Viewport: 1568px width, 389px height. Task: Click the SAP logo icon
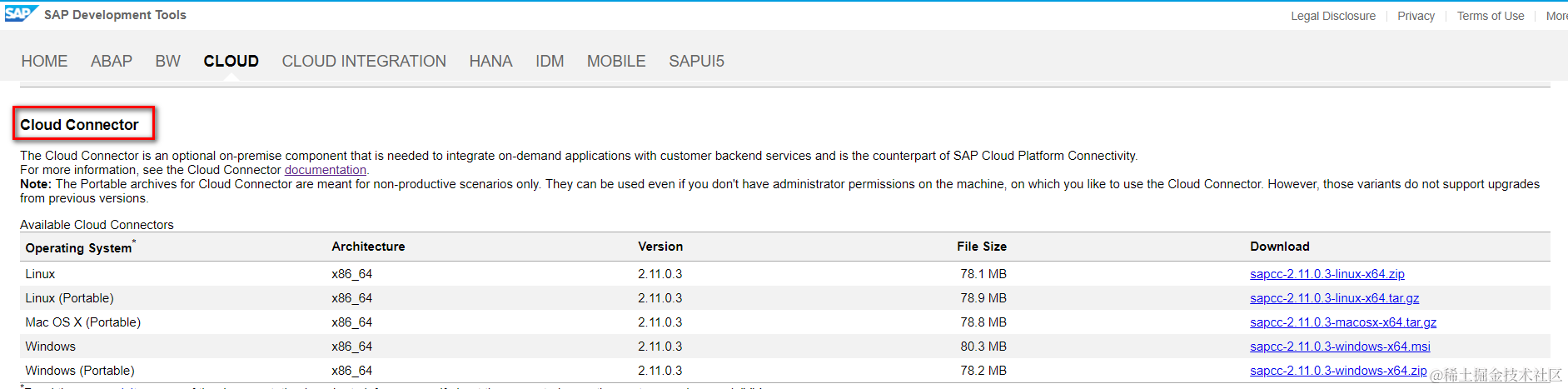point(20,14)
